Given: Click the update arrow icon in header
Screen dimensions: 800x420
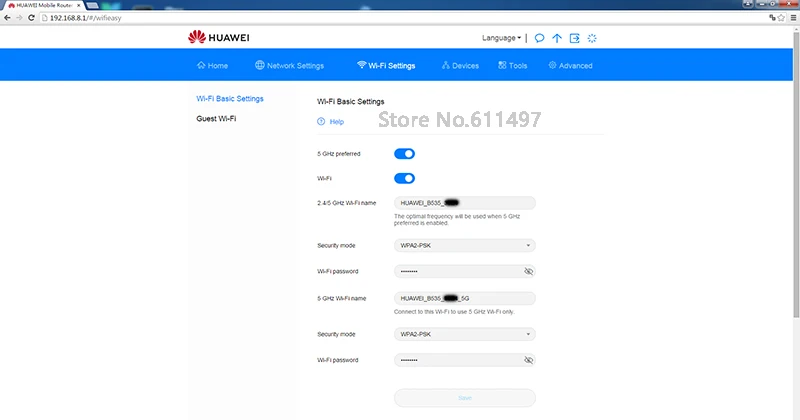Looking at the screenshot, I should coord(557,38).
